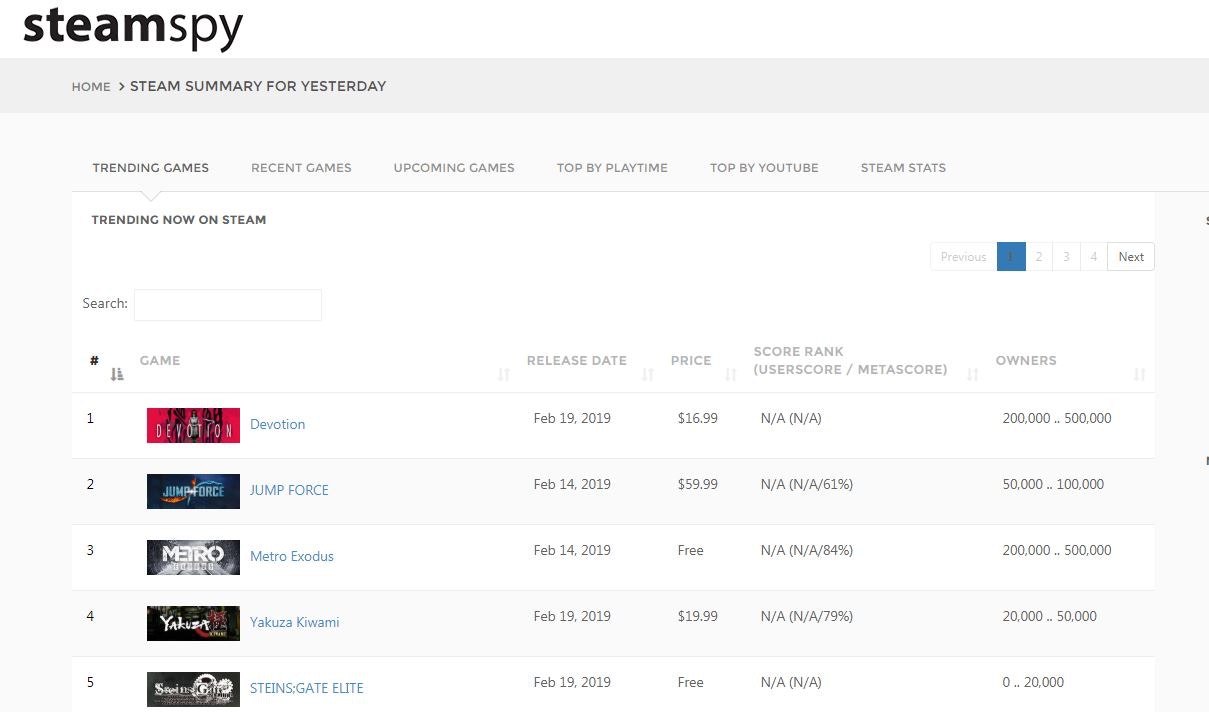Switch to the Upcoming Games tab
The width and height of the screenshot is (1209, 712).
tap(454, 168)
